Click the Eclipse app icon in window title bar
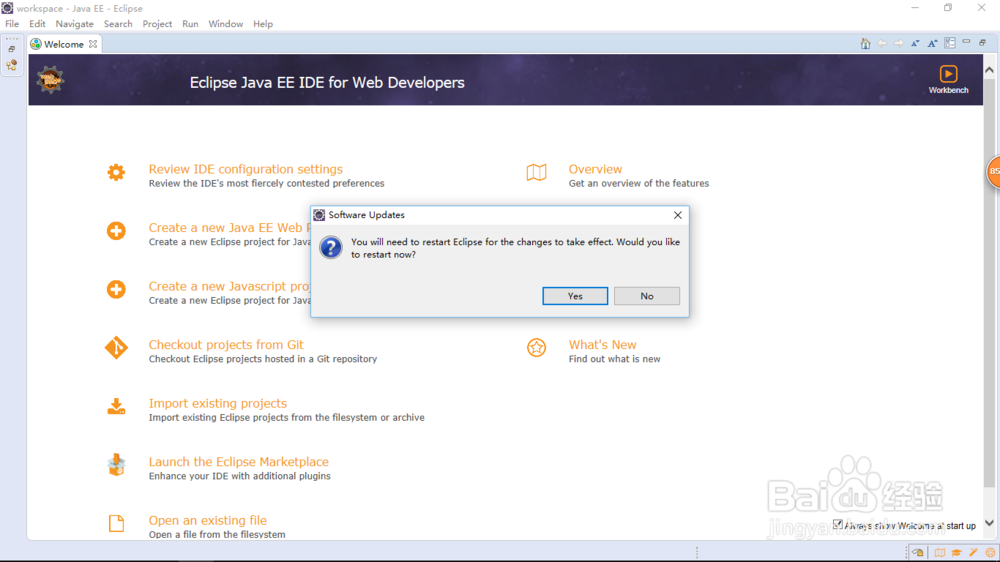1000x562 pixels. pyautogui.click(x=7, y=8)
